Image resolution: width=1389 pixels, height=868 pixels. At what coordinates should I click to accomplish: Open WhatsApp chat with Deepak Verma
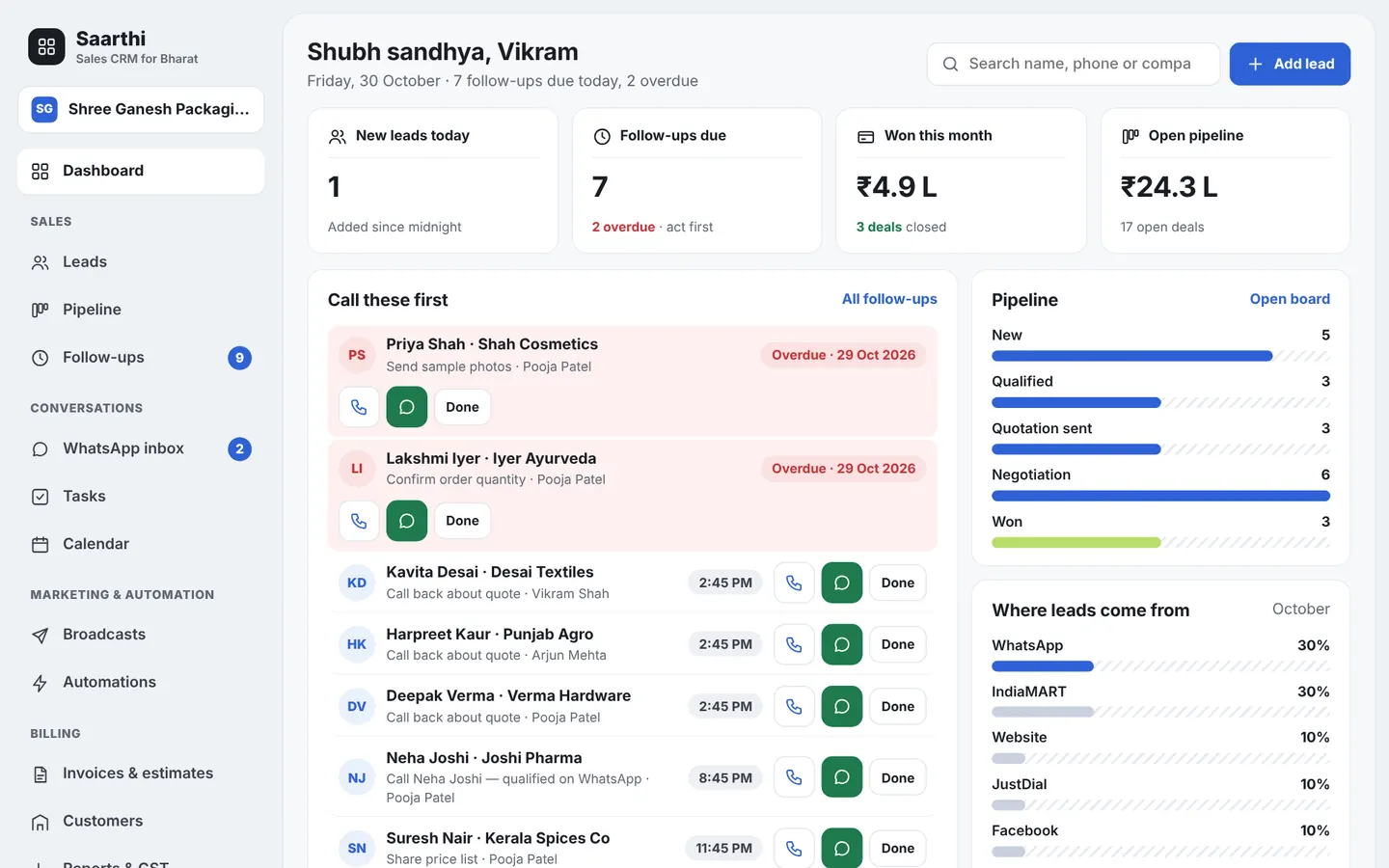(842, 706)
